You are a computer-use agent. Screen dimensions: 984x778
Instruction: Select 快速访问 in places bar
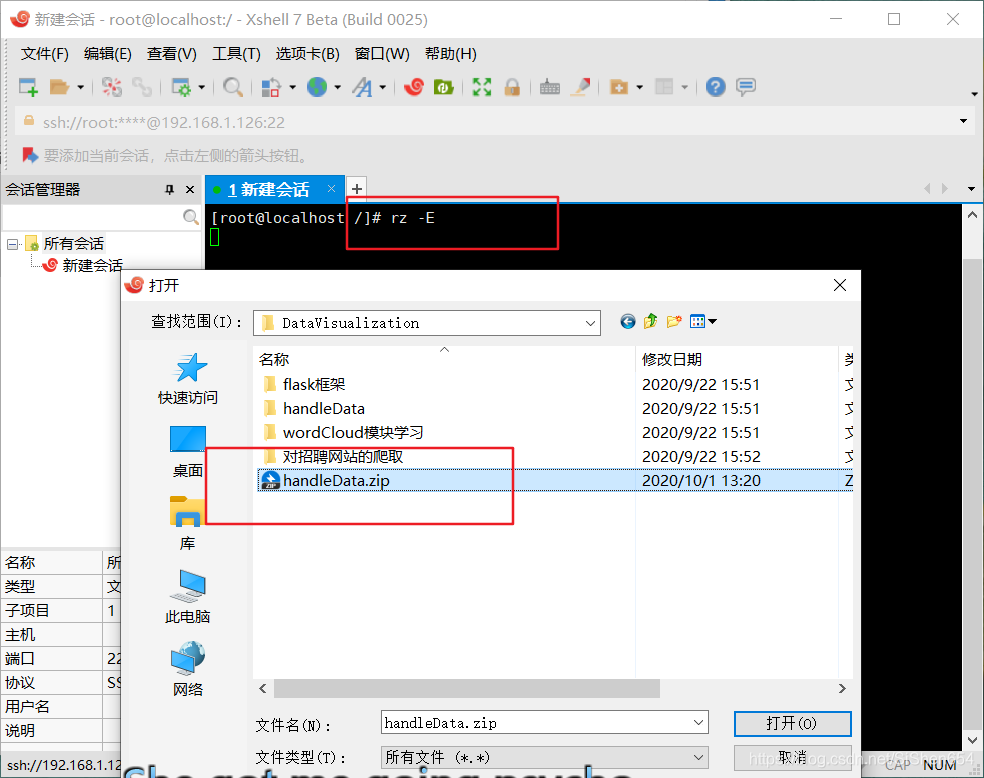click(188, 378)
